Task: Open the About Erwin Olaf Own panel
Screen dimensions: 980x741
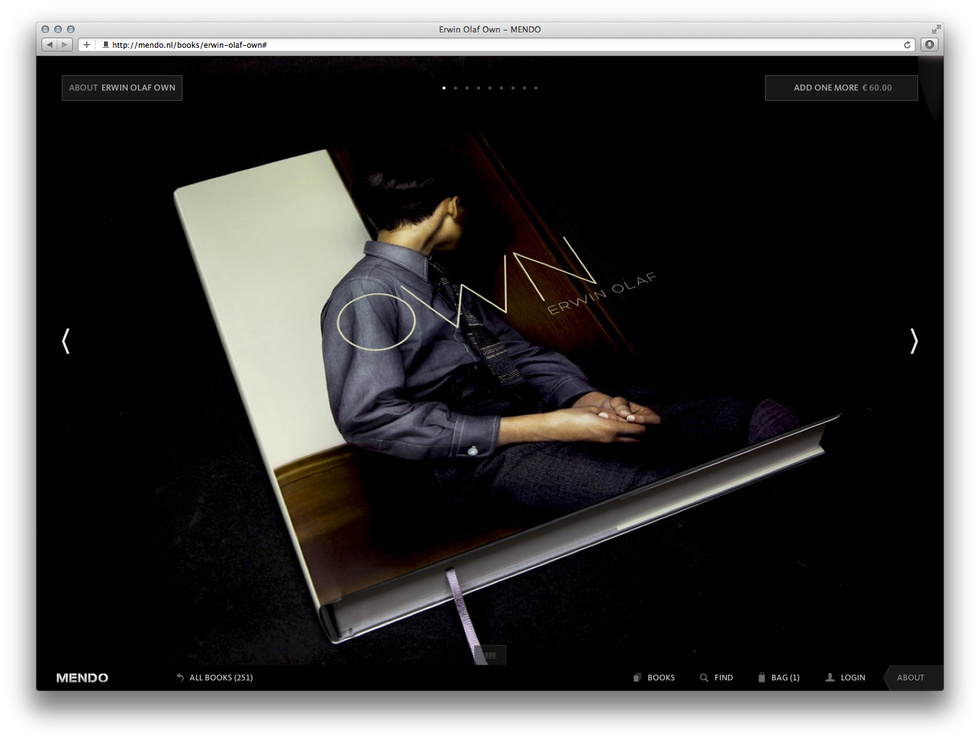Action: coord(122,88)
